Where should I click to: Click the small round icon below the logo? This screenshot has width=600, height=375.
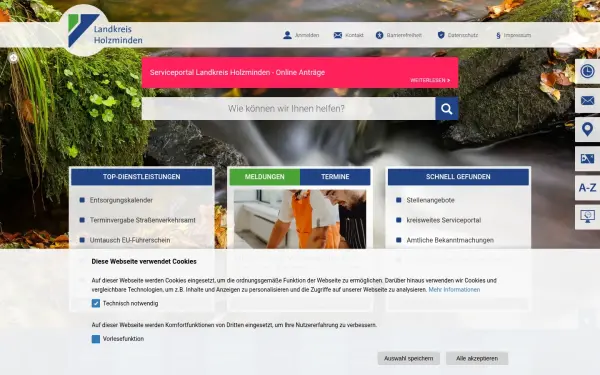[13, 58]
